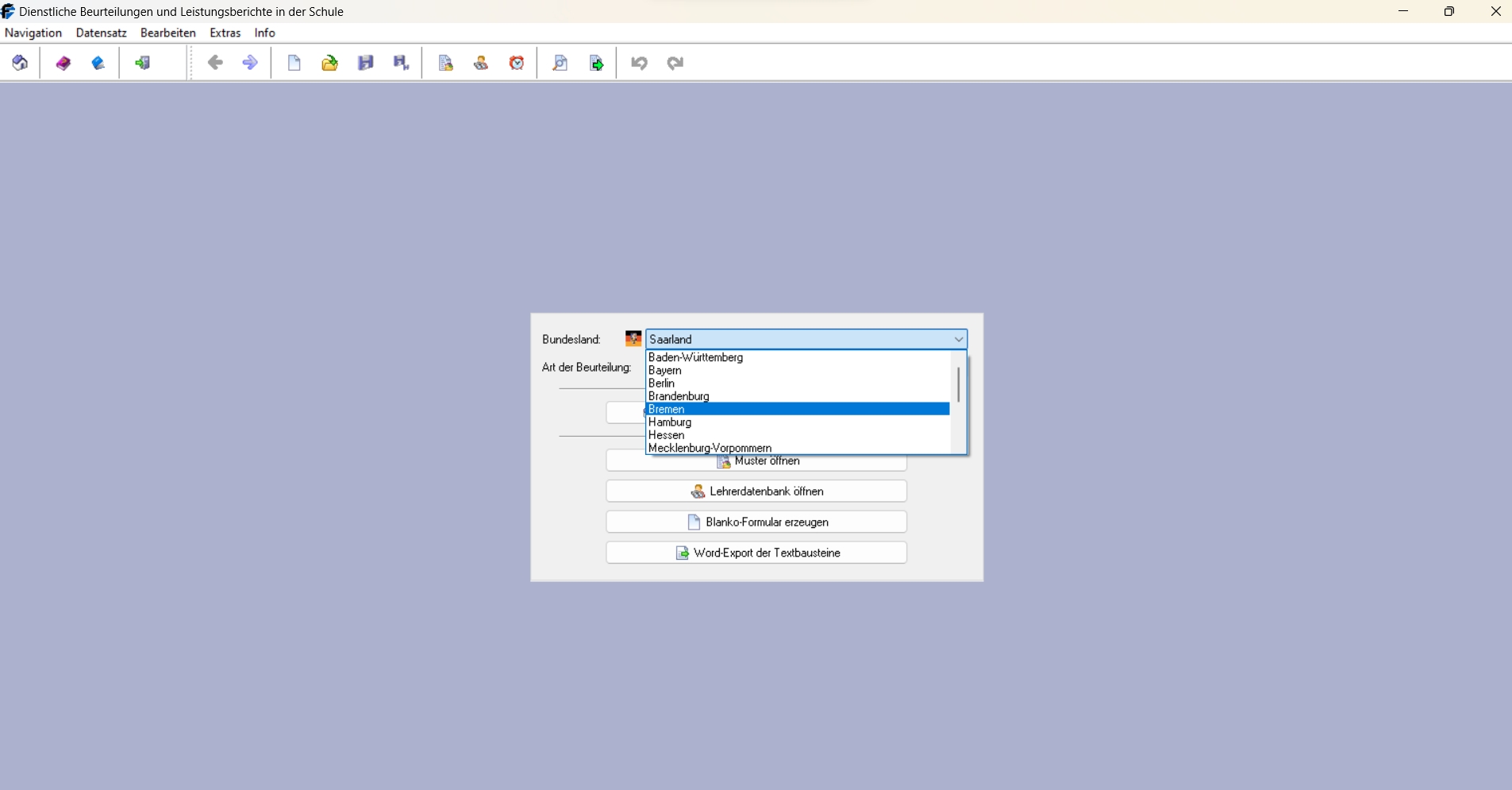Click the single floppy disk save icon
The width and height of the screenshot is (1512, 790).
[x=366, y=63]
